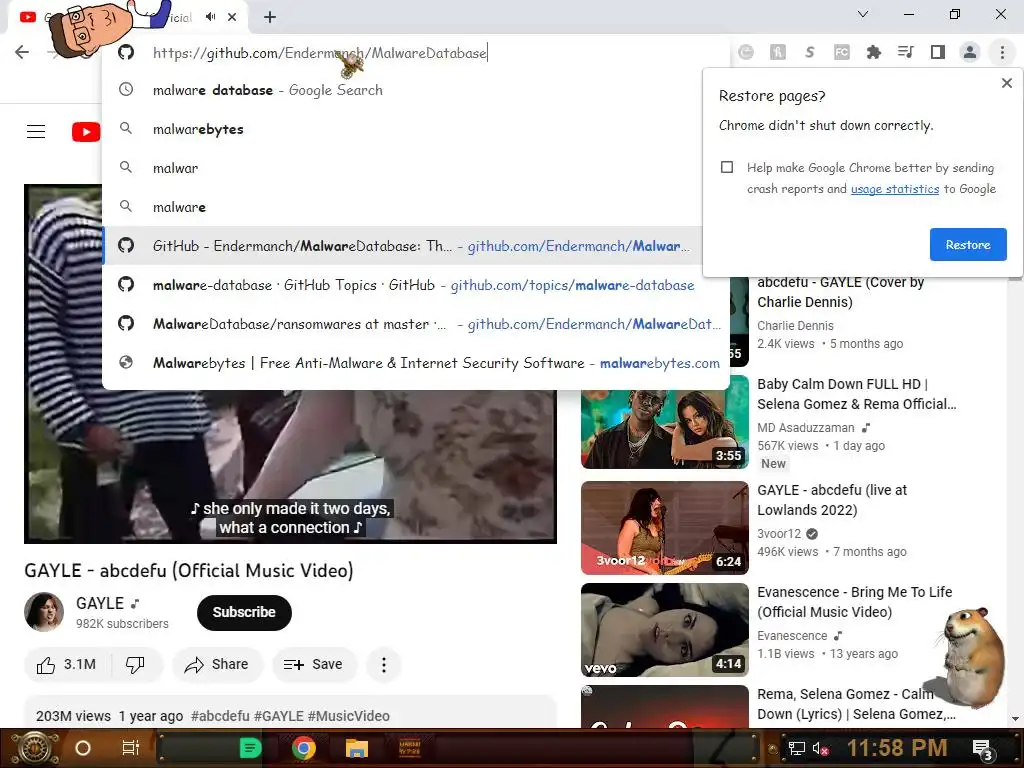Open malware-database GitHub Topics suggestion

(415, 285)
